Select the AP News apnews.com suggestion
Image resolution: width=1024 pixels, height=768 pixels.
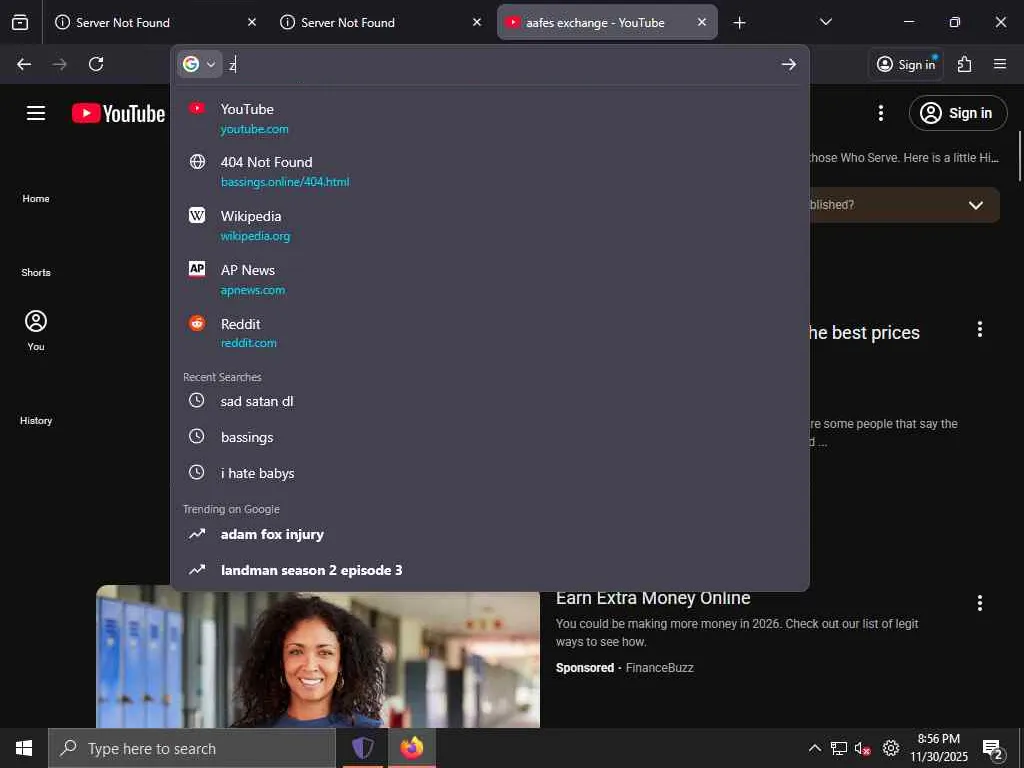tap(490, 280)
